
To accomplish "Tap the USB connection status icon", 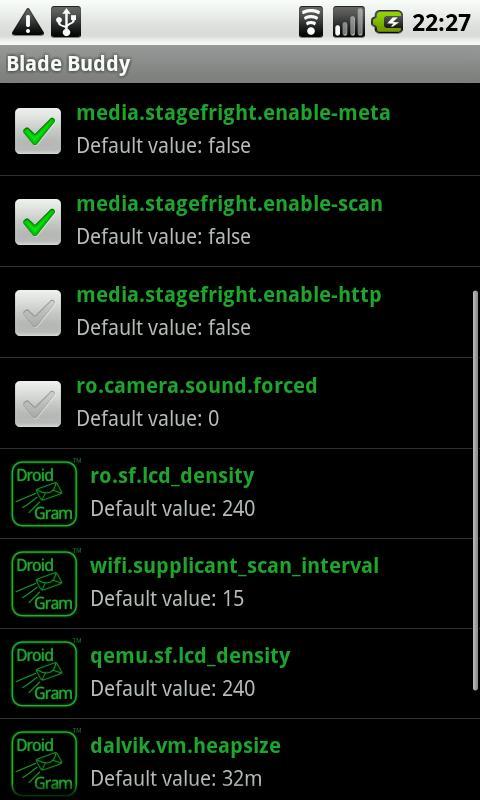I will click(66, 22).
